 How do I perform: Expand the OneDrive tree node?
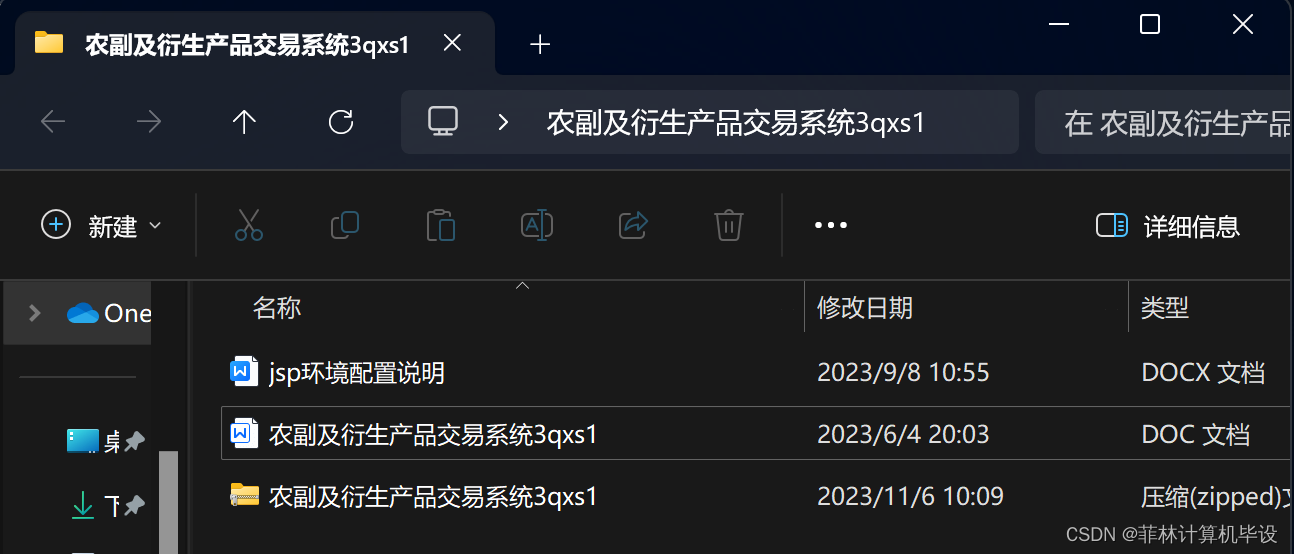coord(35,313)
